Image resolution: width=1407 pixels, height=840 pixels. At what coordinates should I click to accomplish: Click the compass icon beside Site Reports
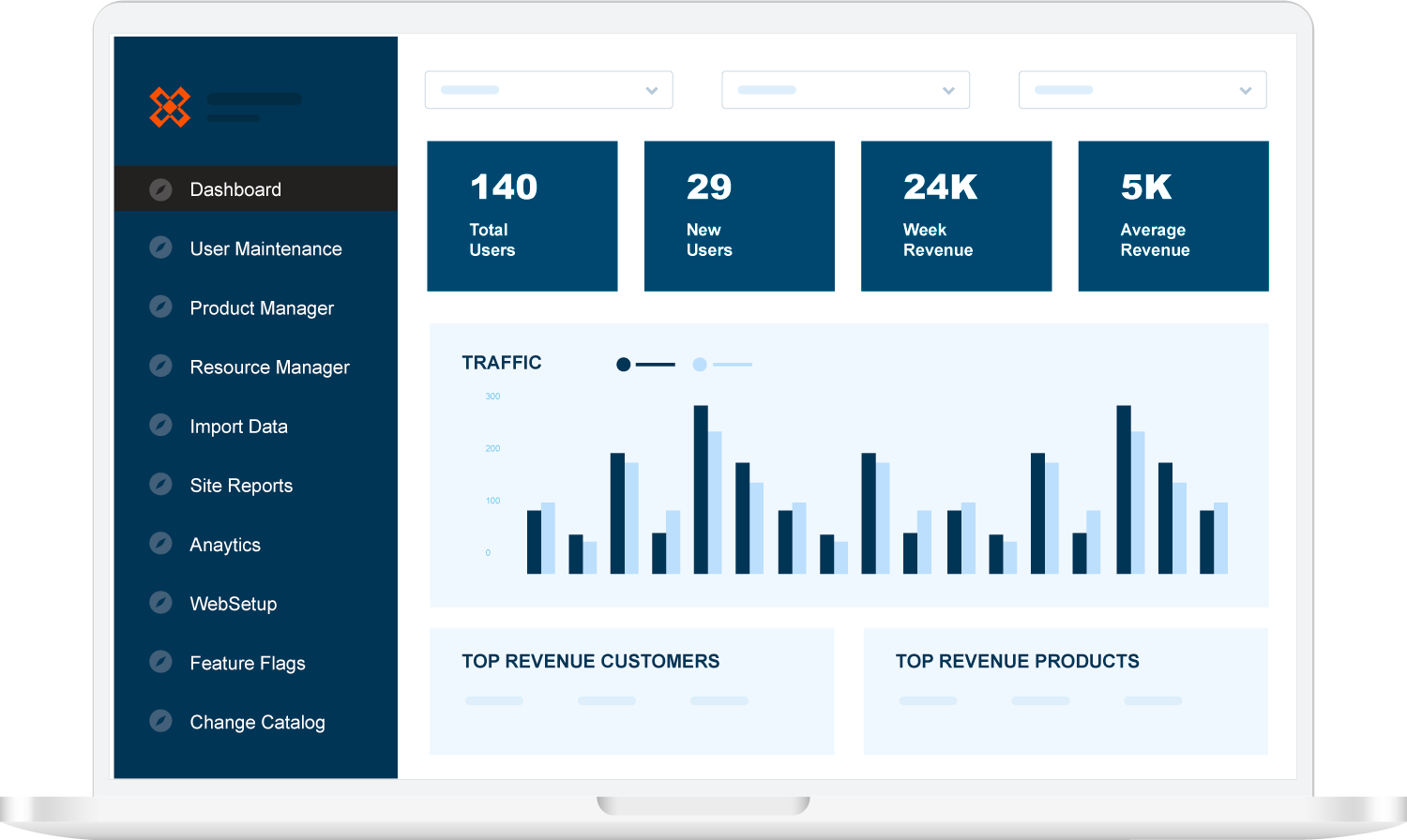161,485
